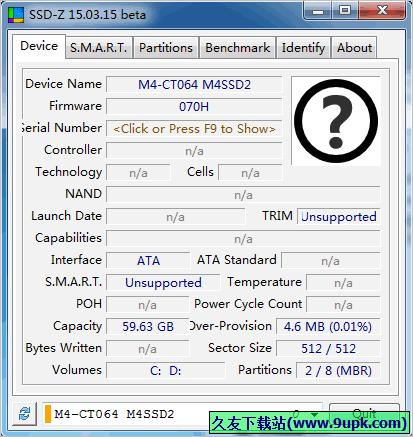This screenshot has width=413, height=437.
Task: Open the S.M.A.R.T. tab
Action: pos(99,48)
